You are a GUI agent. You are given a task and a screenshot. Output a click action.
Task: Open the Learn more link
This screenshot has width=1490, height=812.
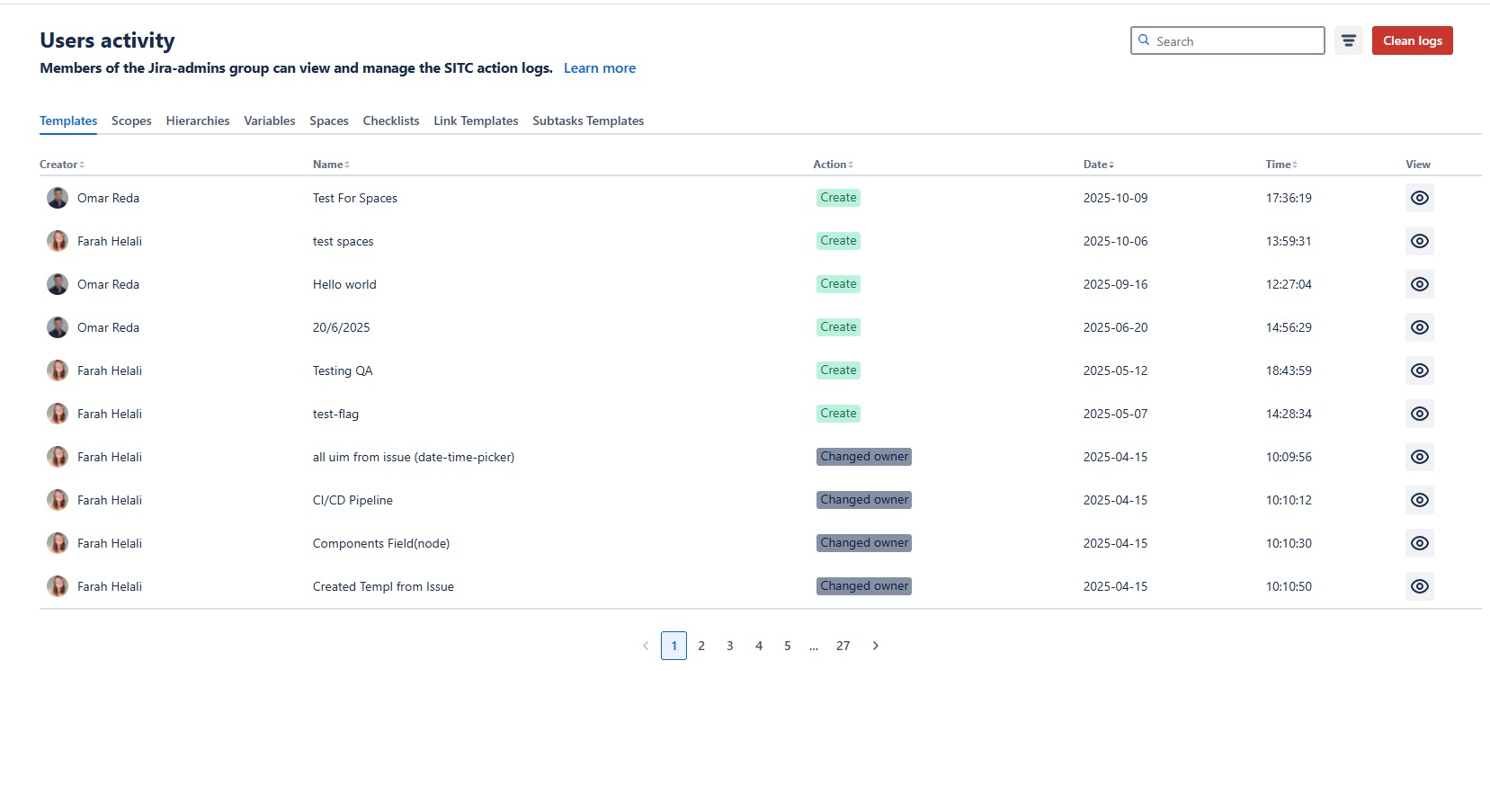pyautogui.click(x=600, y=68)
